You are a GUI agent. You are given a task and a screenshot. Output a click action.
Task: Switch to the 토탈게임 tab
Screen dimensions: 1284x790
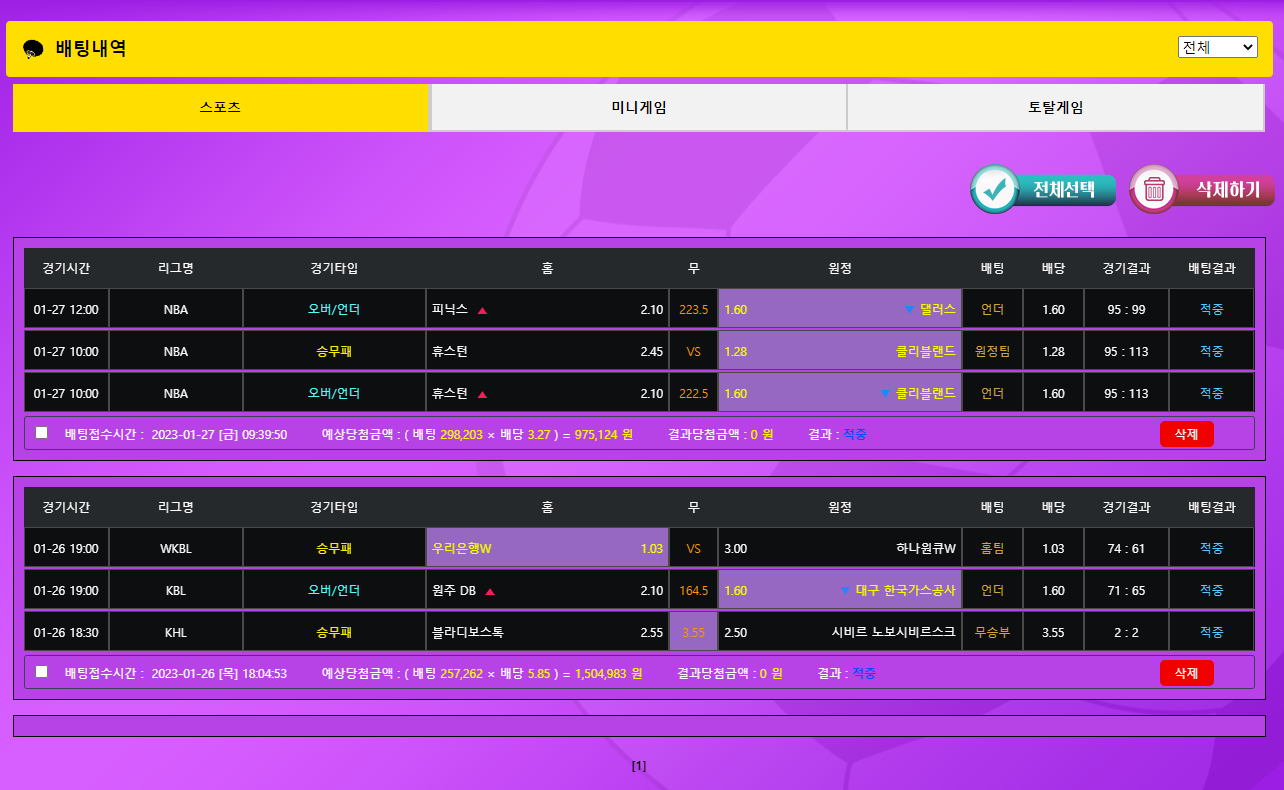1055,108
